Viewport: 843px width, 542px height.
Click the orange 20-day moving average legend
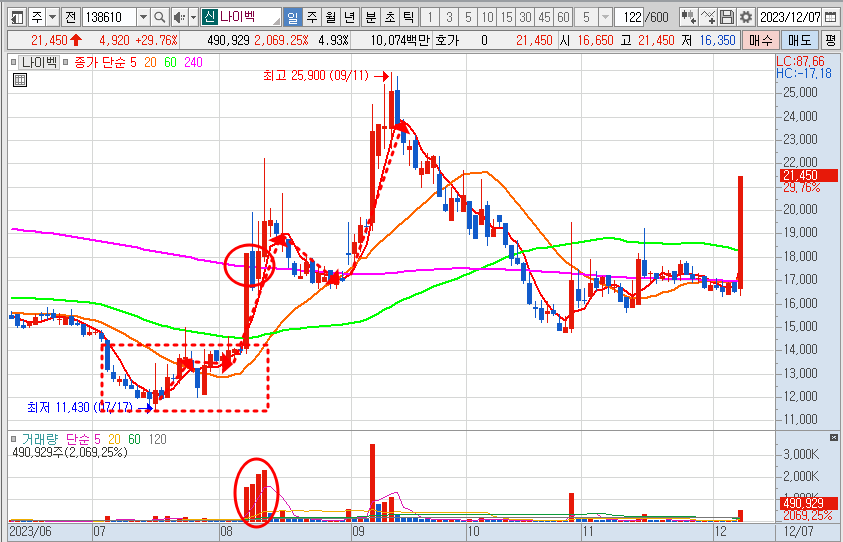tap(150, 62)
